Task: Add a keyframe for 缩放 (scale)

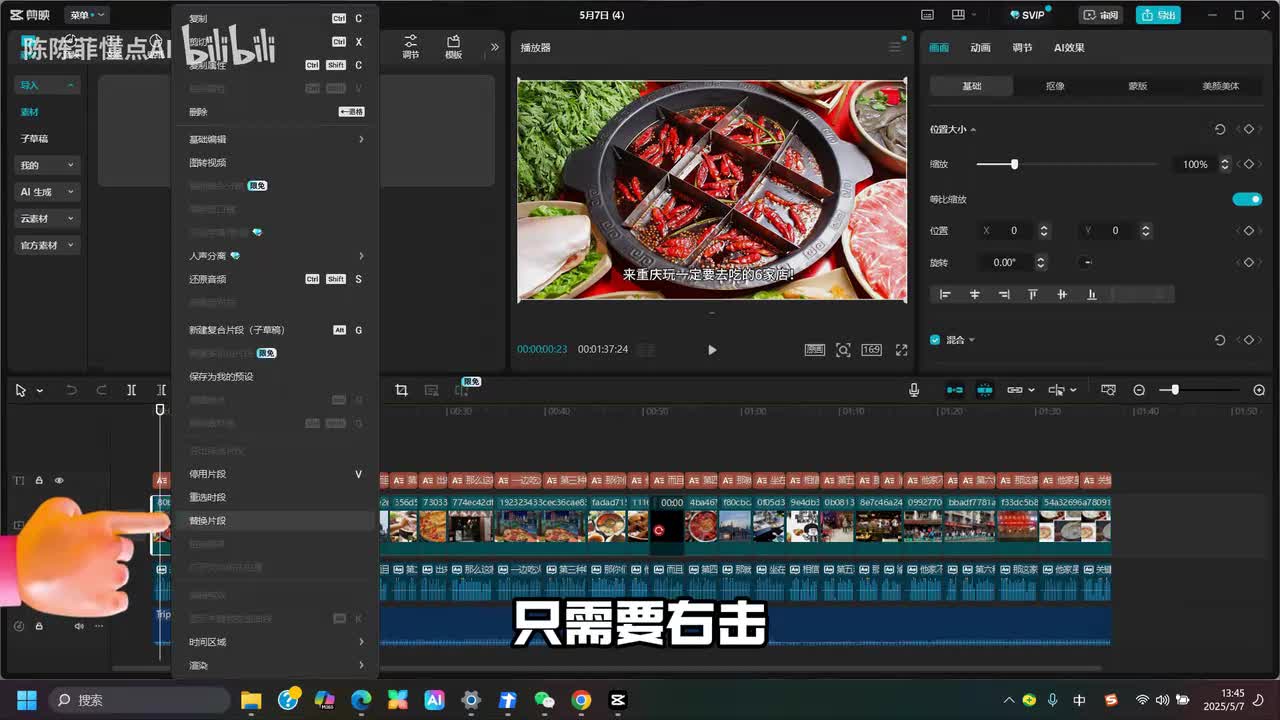Action: click(x=1248, y=164)
